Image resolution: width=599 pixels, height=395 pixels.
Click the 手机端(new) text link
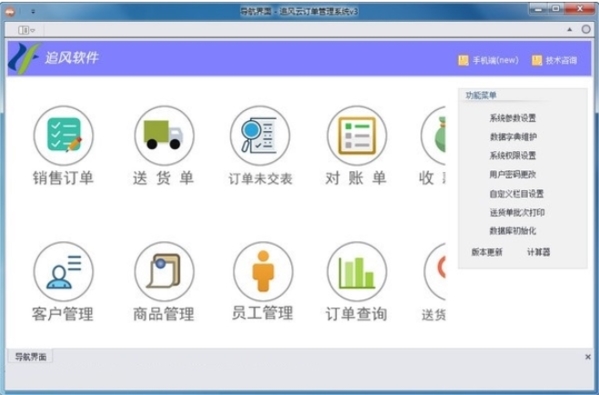click(x=495, y=60)
